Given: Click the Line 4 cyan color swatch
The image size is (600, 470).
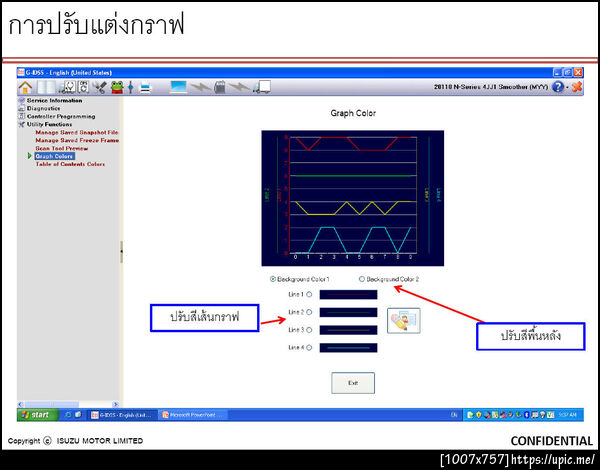Looking at the screenshot, I should pos(348,348).
